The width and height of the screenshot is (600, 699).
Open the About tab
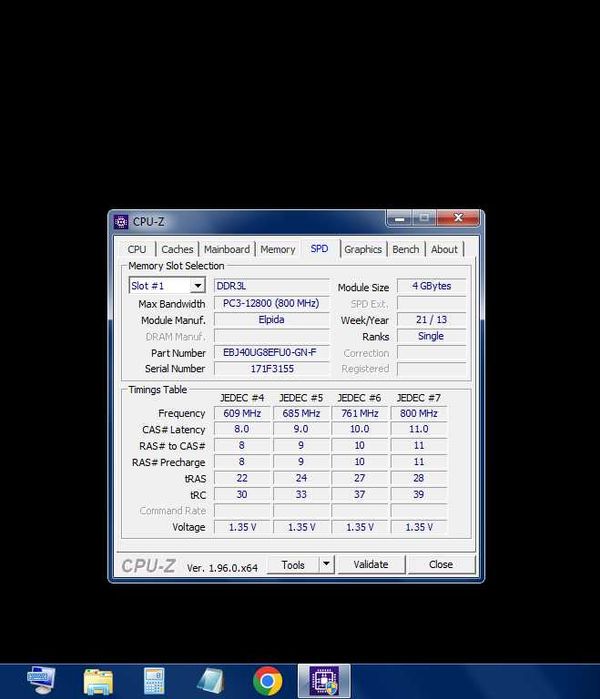[x=444, y=249]
